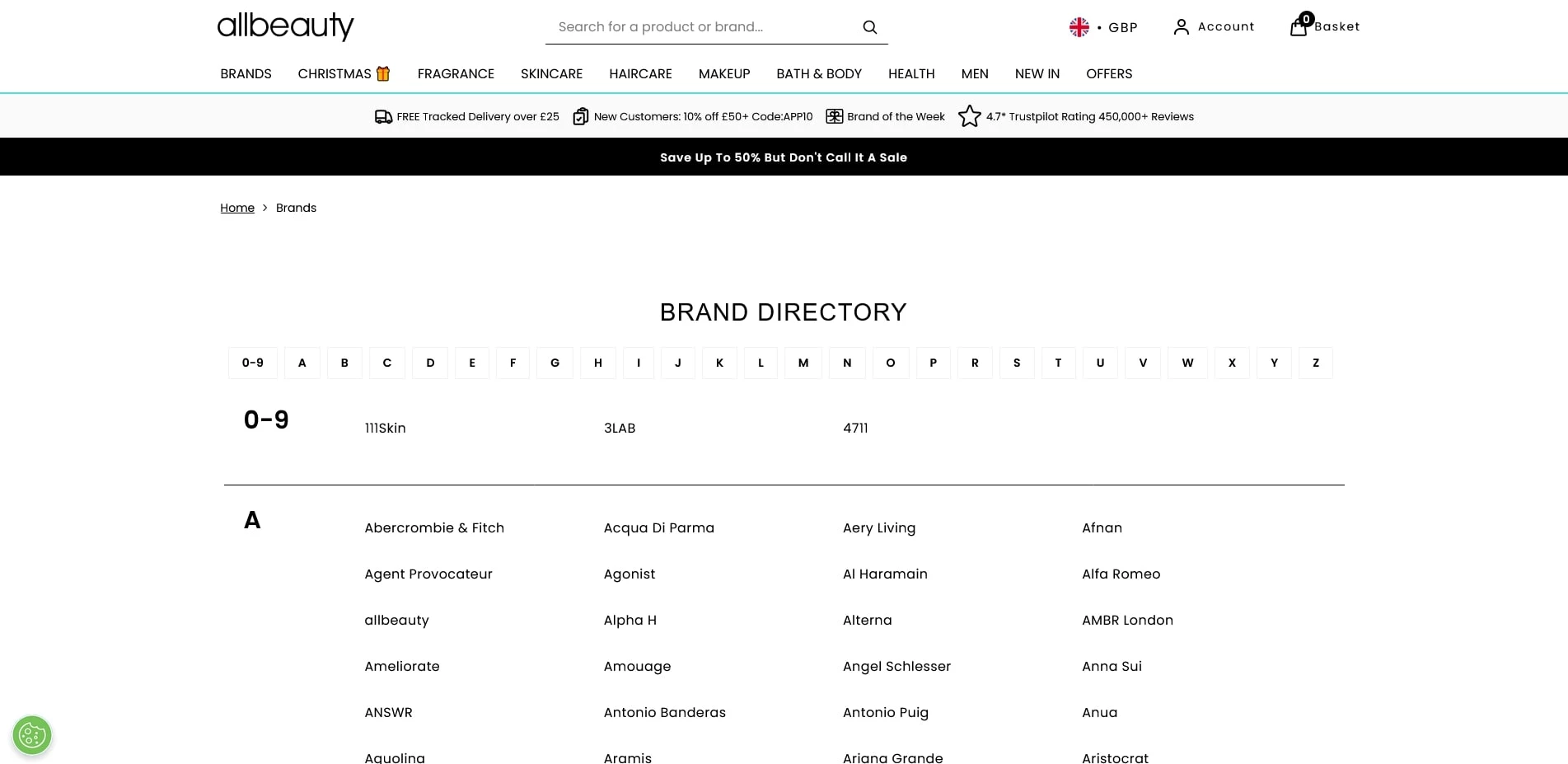This screenshot has height=764, width=1568.
Task: Open cookie preferences icon
Action: (x=32, y=735)
